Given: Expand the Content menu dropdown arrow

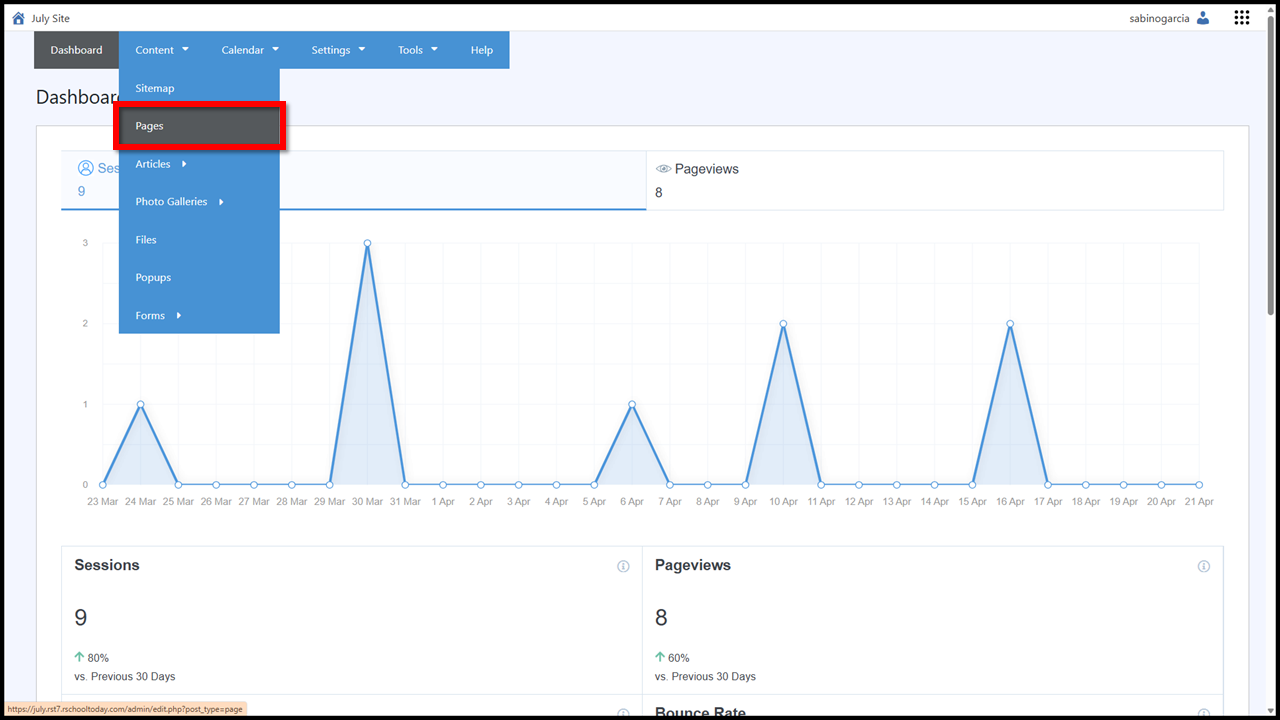Looking at the screenshot, I should [x=185, y=50].
